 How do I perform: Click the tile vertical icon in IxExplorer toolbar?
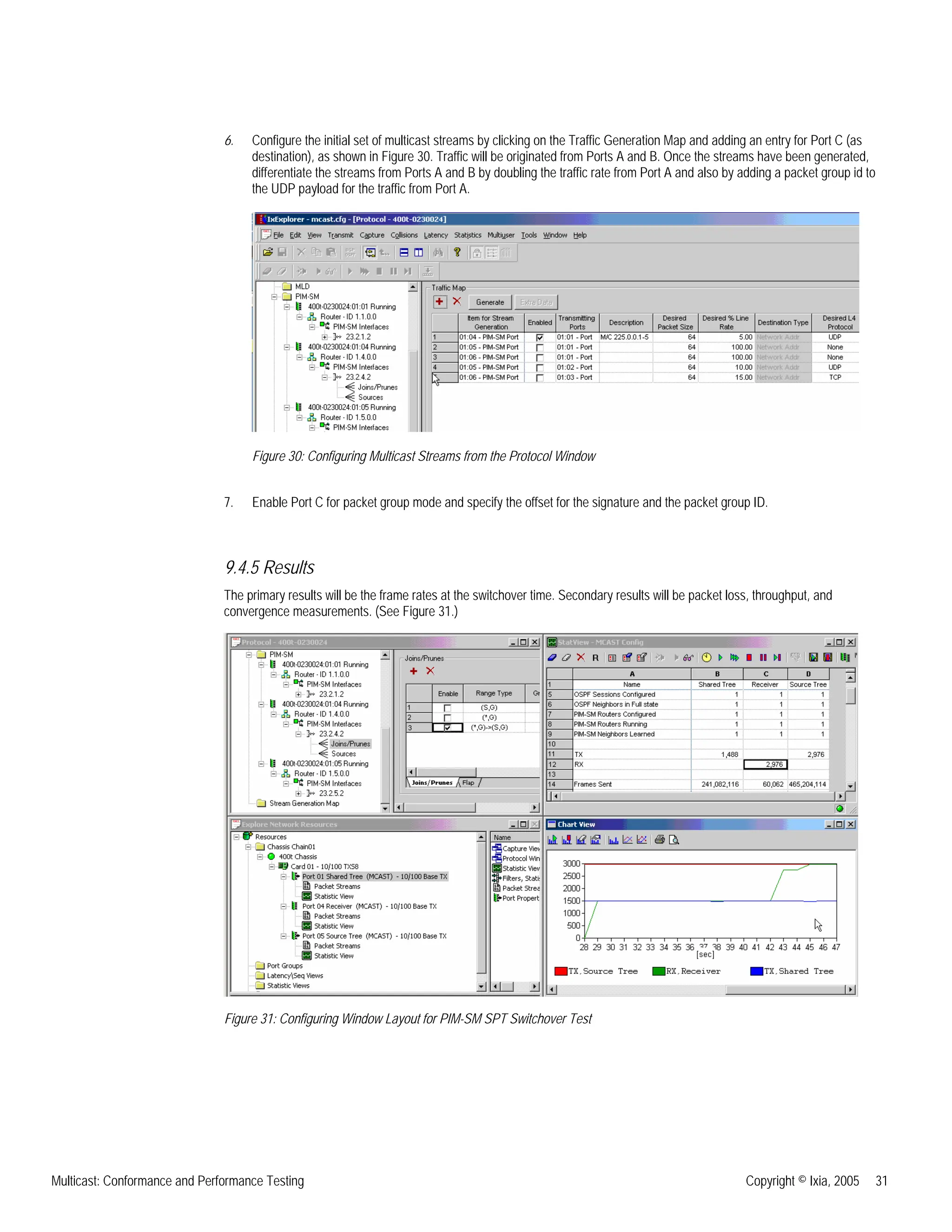pos(418,252)
